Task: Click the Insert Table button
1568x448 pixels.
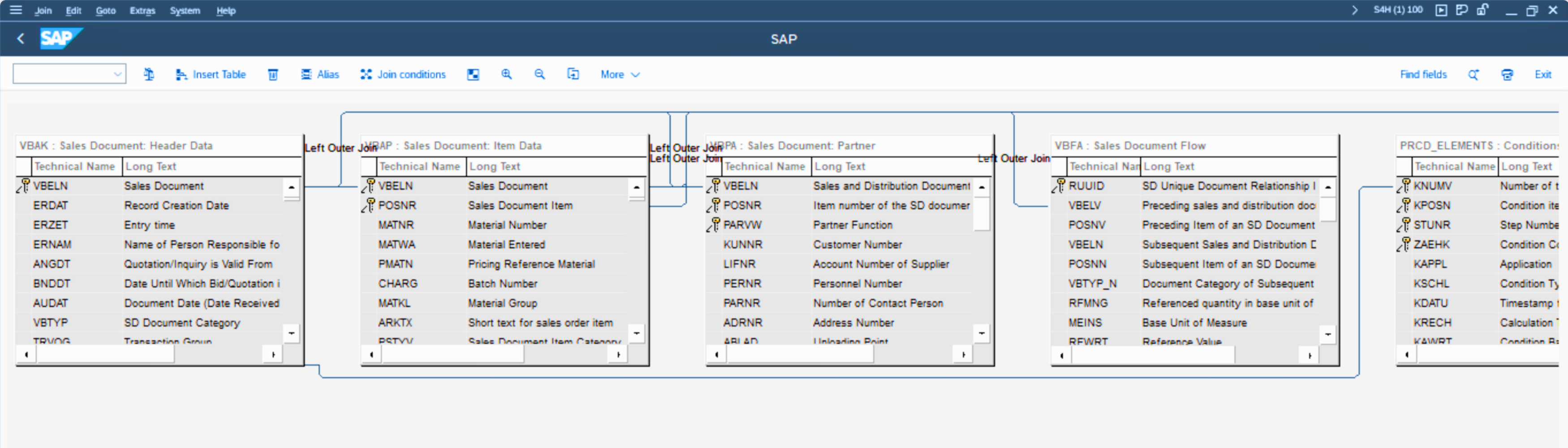Action: [211, 74]
